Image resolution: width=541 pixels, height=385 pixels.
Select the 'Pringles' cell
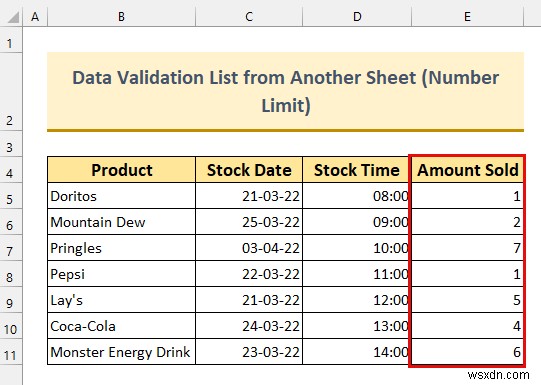tap(121, 248)
